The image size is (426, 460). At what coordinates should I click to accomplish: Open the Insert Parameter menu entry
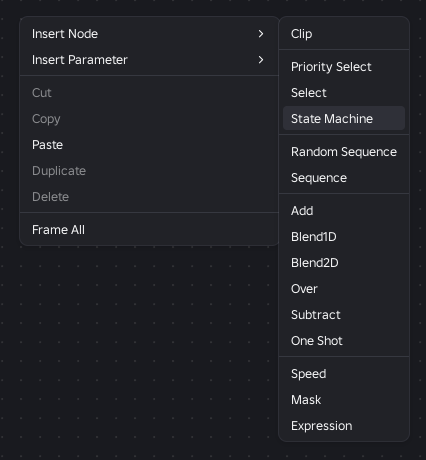pyautogui.click(x=149, y=60)
